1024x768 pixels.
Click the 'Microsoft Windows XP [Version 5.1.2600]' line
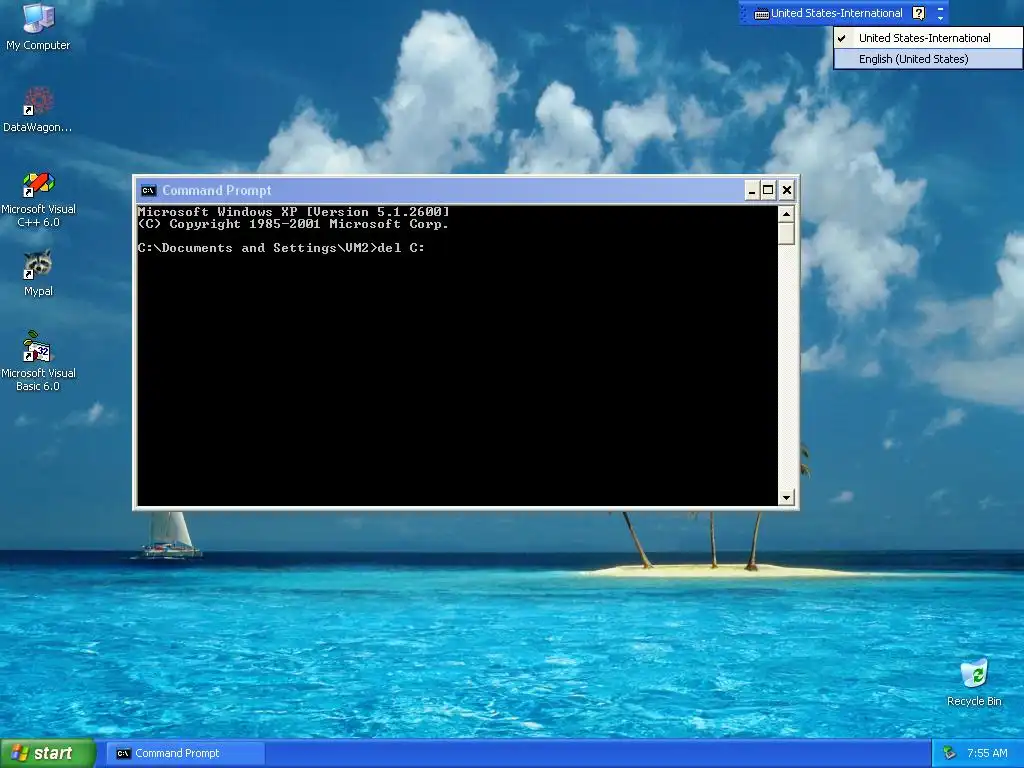click(293, 212)
